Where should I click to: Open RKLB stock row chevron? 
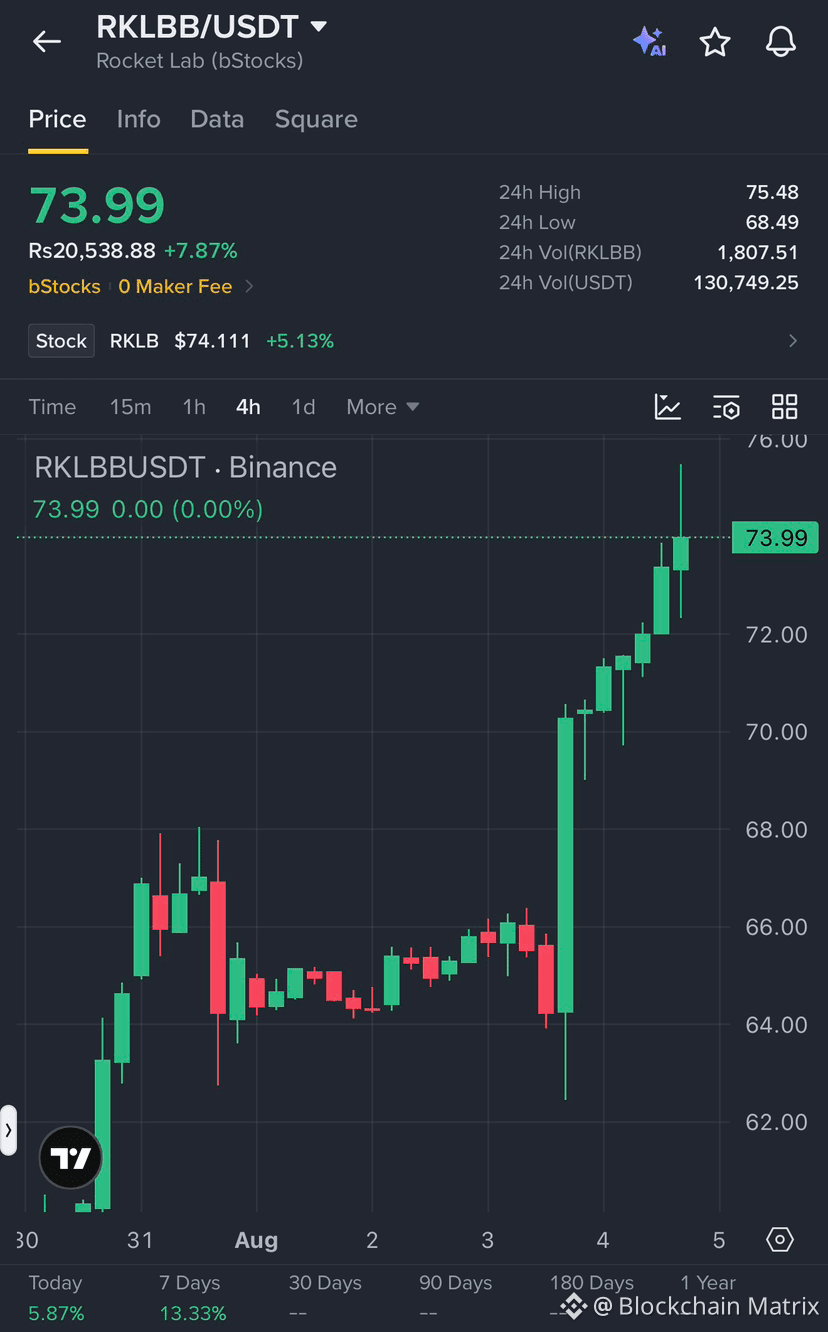click(793, 341)
